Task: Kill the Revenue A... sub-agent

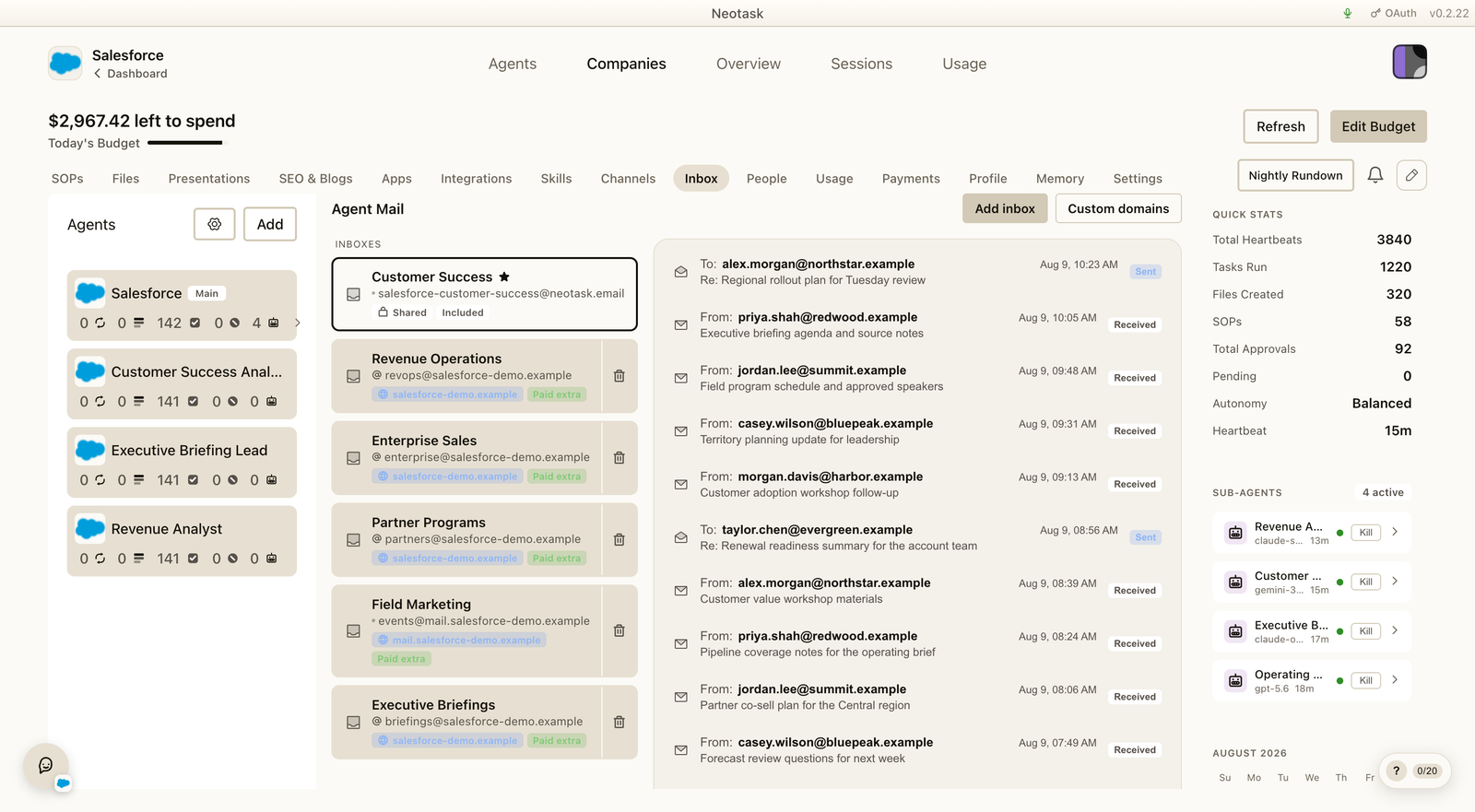Action: tap(1366, 533)
